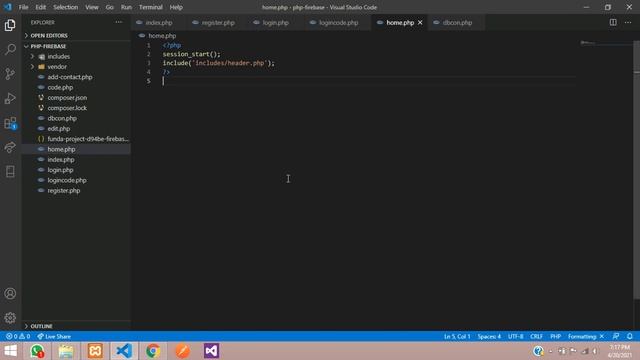
Task: Open the View menu
Action: click(91, 7)
